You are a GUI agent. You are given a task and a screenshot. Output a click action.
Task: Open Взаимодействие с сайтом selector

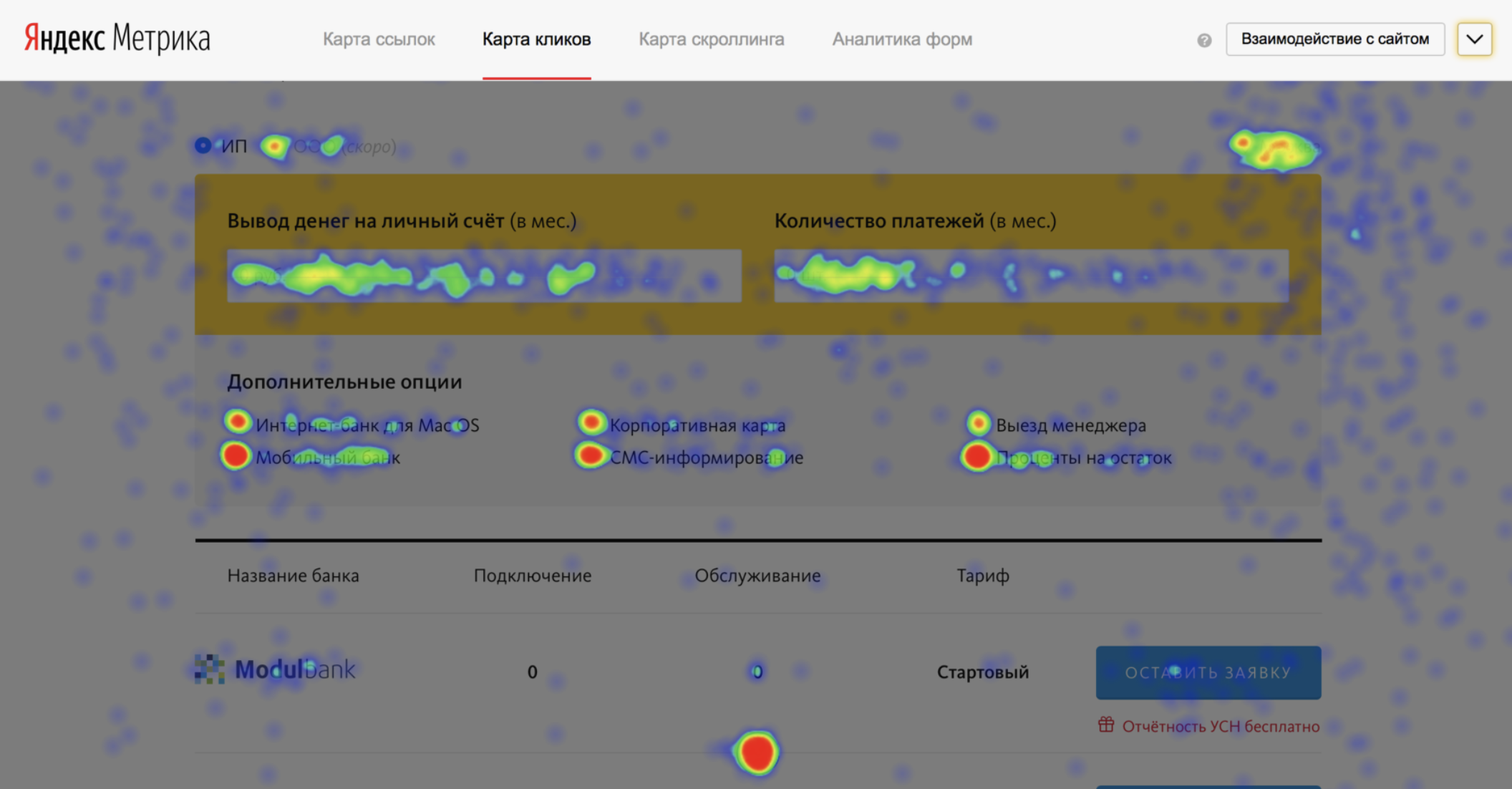click(1334, 39)
